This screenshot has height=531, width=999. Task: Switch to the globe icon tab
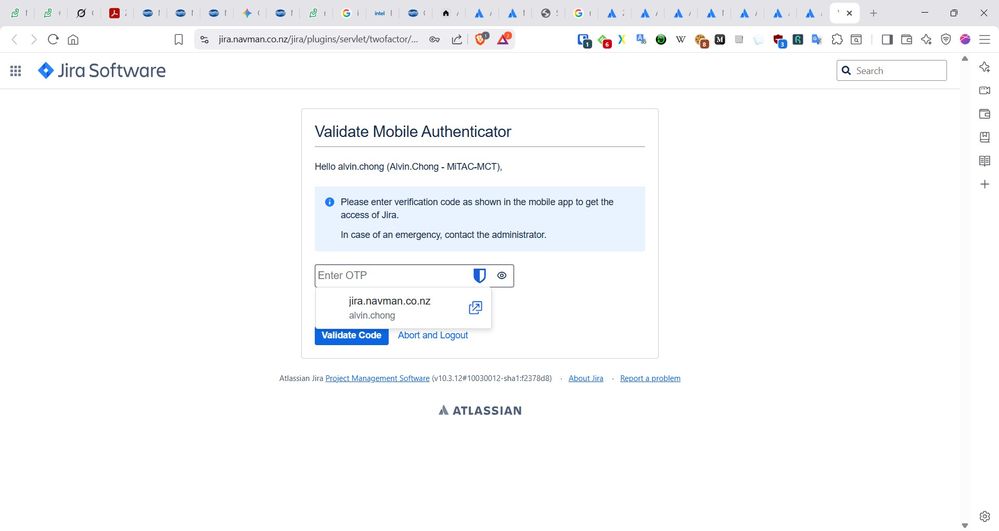[545, 13]
